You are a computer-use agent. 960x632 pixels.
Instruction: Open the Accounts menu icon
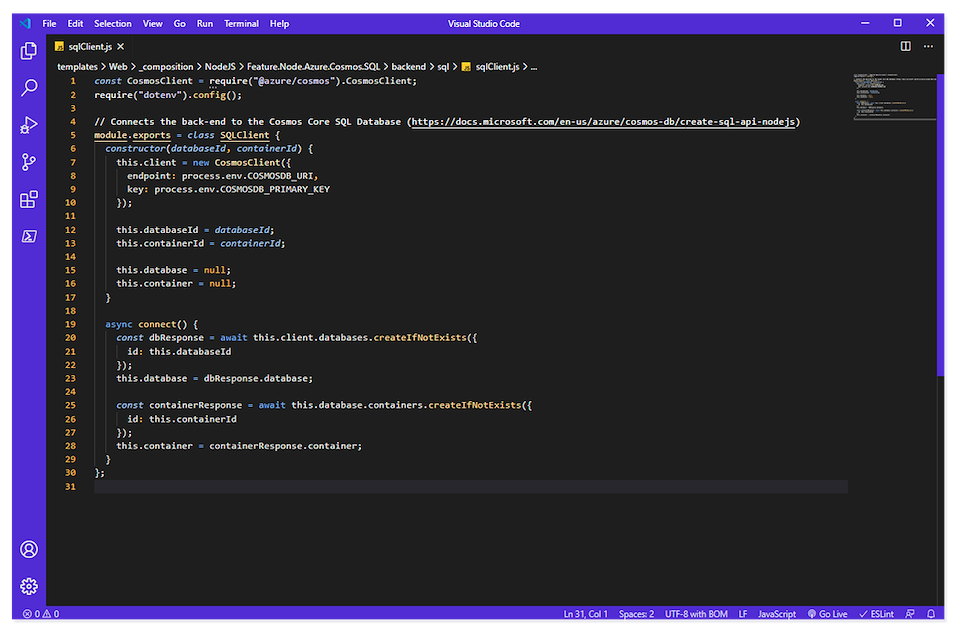[29, 549]
